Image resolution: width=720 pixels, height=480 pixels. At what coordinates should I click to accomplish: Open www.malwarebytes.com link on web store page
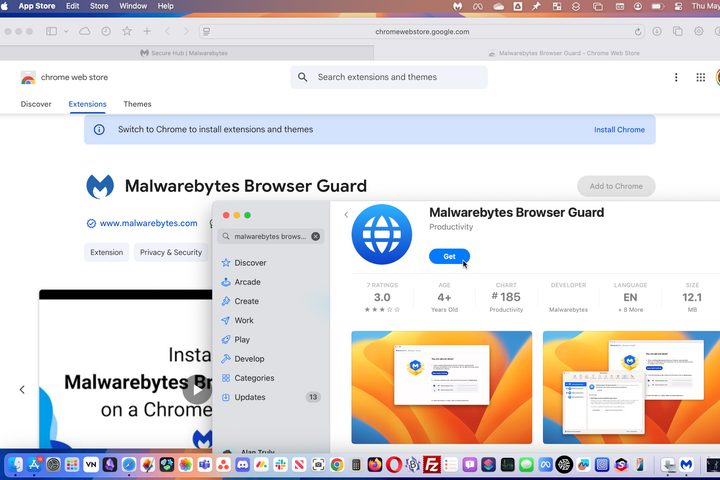[x=148, y=223]
